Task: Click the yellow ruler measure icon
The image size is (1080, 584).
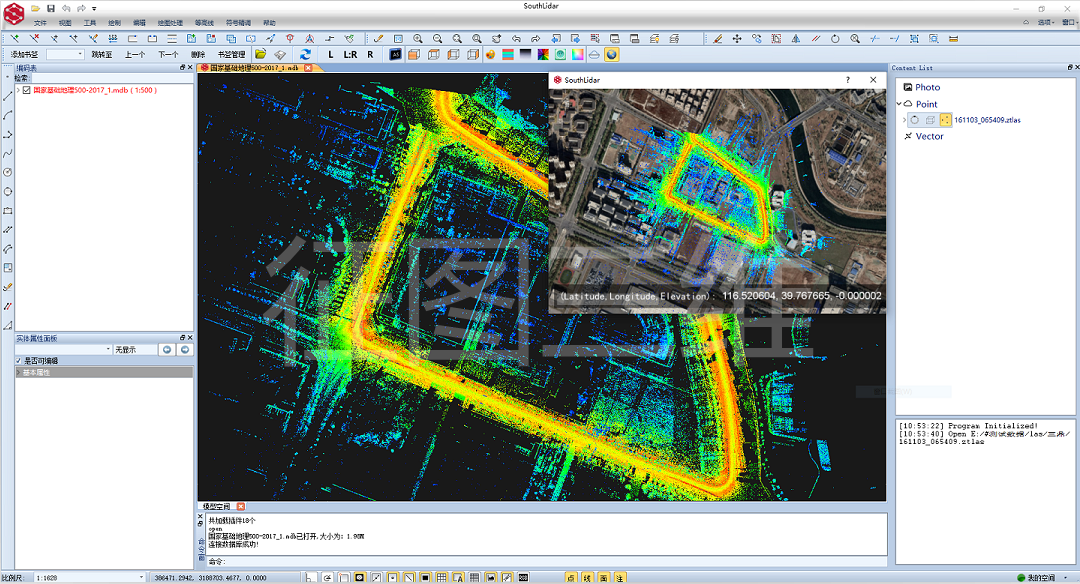Action: coord(953,39)
